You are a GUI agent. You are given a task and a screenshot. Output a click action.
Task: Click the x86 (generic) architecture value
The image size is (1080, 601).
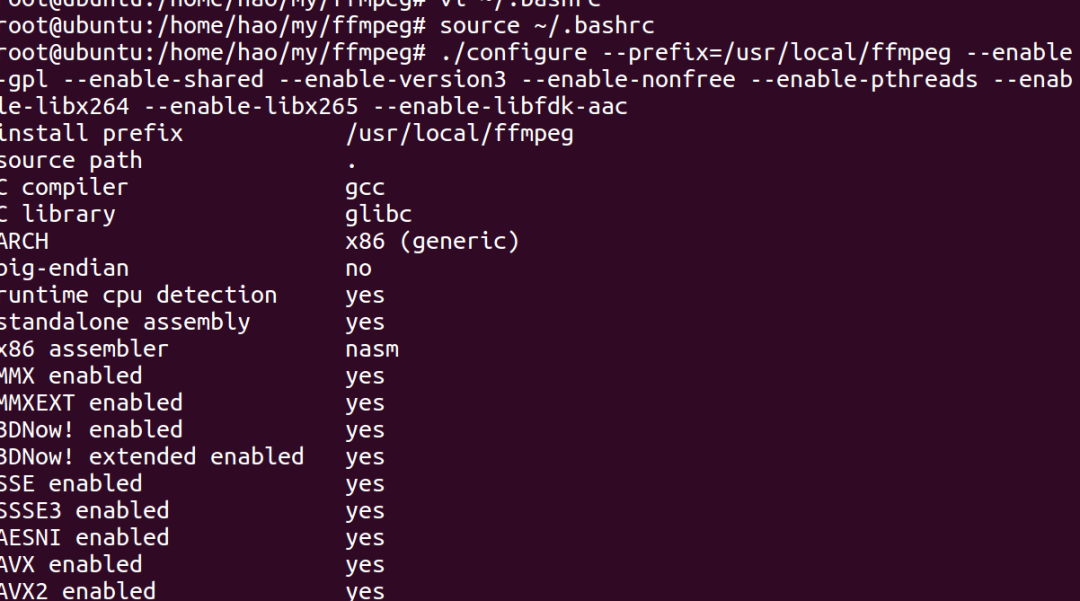[x=432, y=241]
